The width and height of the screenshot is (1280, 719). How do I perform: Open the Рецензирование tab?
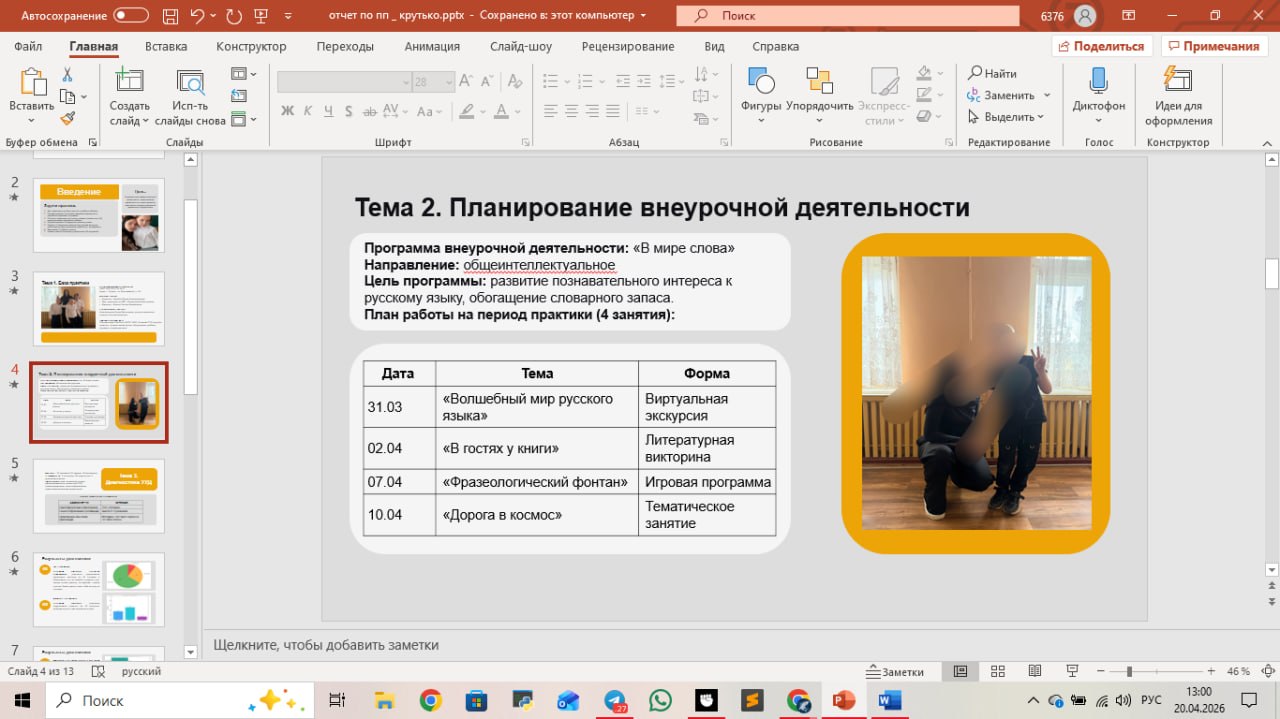pos(628,46)
